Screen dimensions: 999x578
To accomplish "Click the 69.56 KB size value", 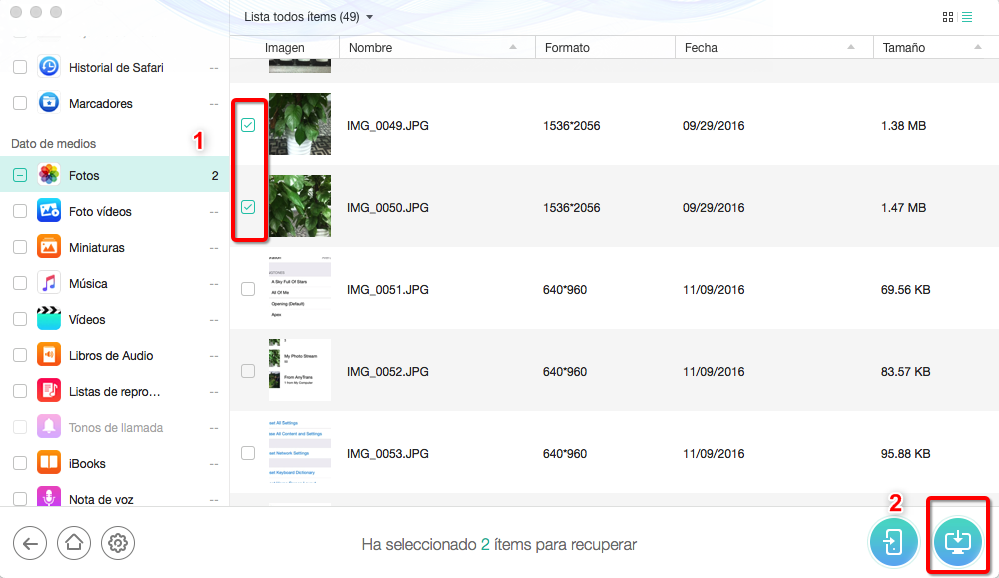I will point(905,290).
